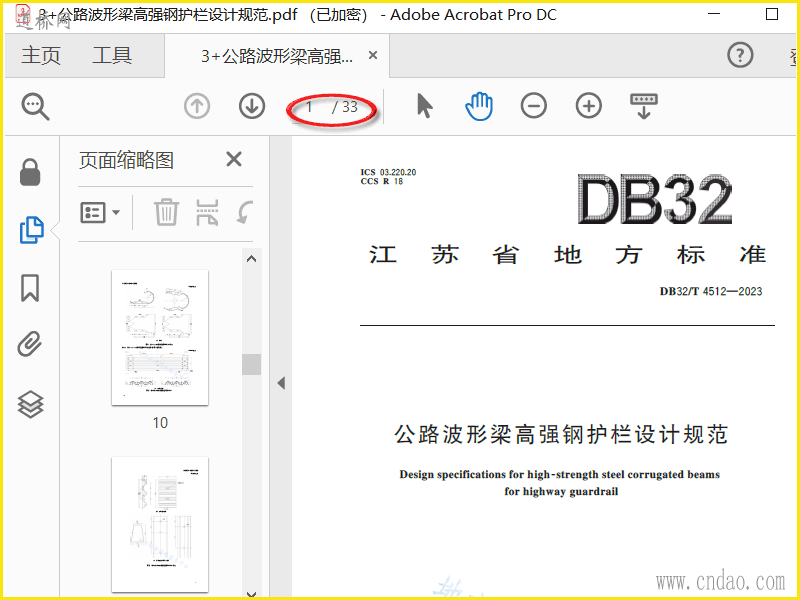Screen dimensions: 800x600
Task: Open the bookmarks panel
Action: [x=30, y=288]
